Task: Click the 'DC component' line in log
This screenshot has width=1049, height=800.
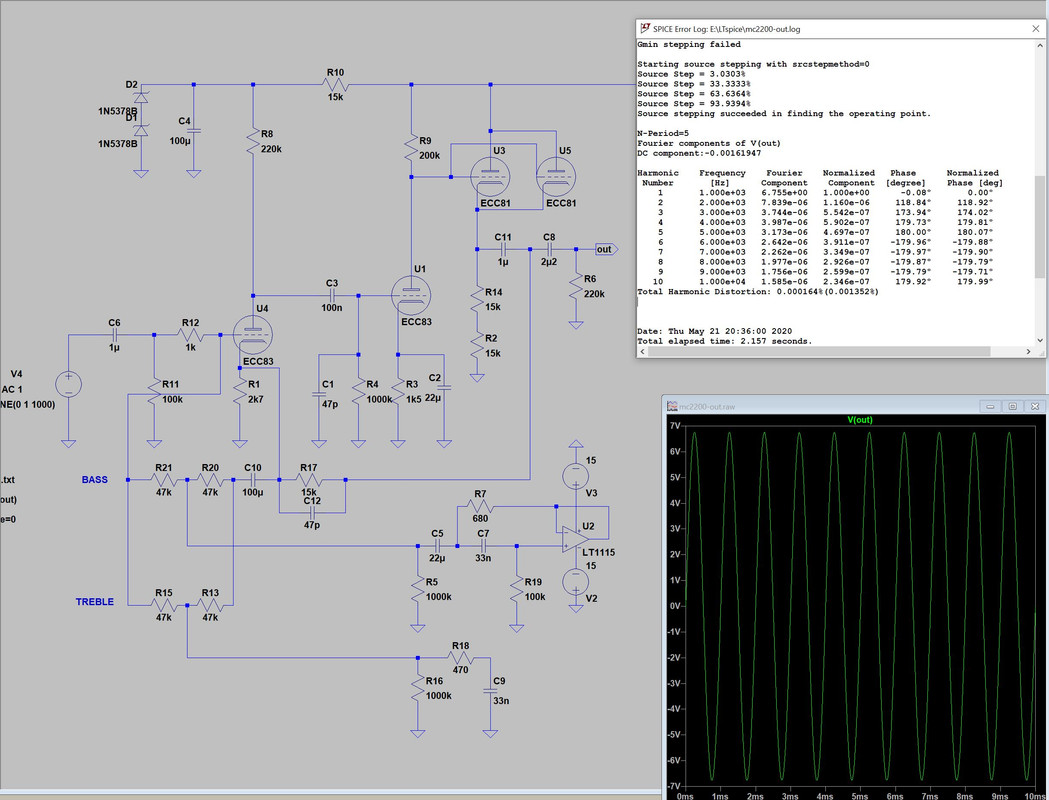Action: tap(699, 153)
